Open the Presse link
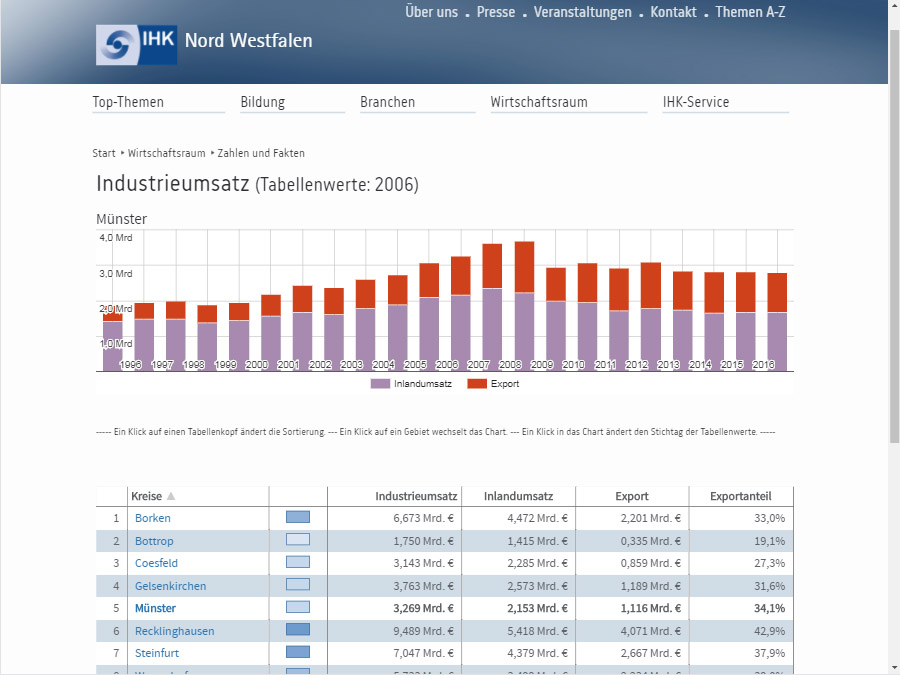Screen dimensions: 900x675 pos(496,11)
